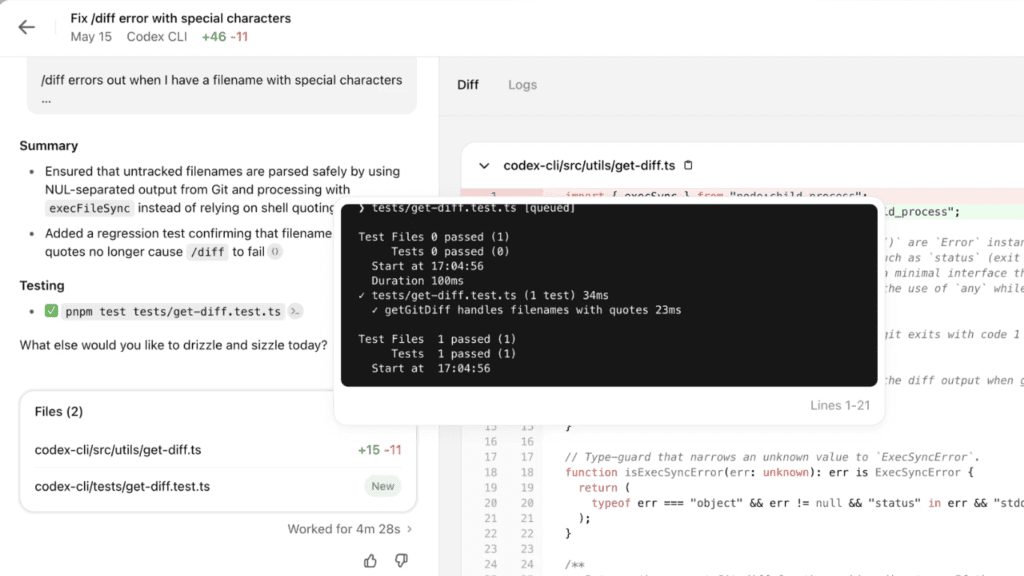Click the 'New' badge on get-diff.test.ts
The image size is (1024, 576).
383,487
